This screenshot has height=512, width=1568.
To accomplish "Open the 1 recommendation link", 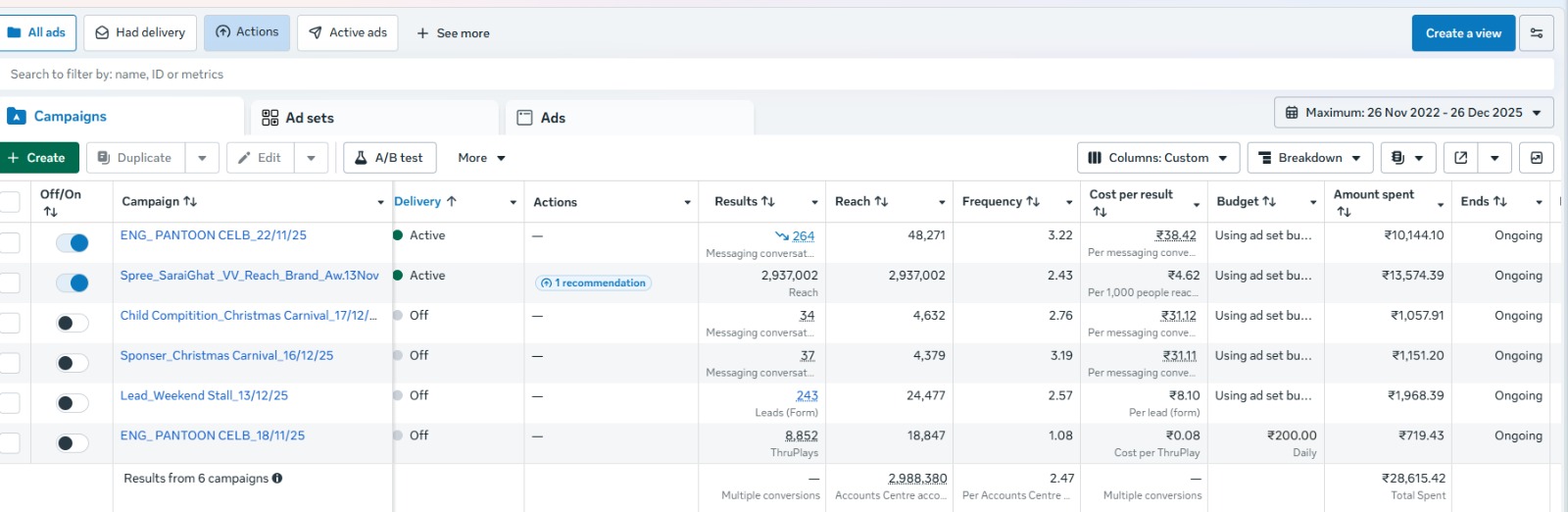I will click(594, 283).
